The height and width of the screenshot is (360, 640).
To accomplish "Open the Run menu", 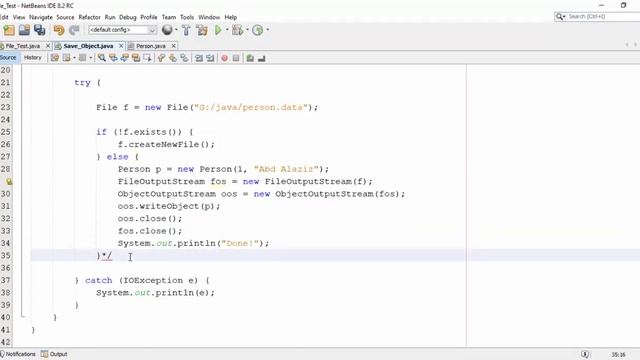I will point(110,17).
